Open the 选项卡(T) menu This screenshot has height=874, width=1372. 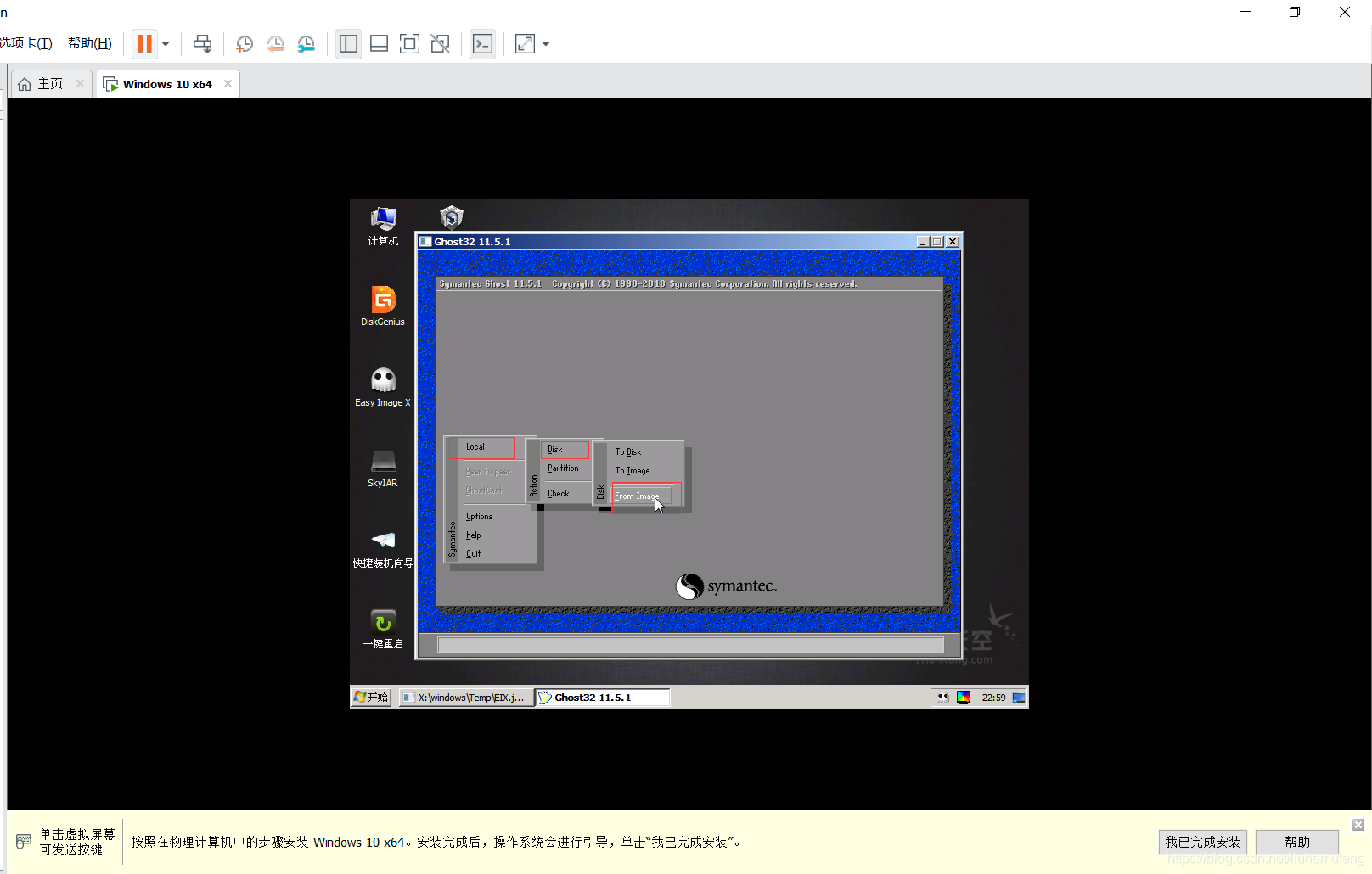[x=25, y=43]
